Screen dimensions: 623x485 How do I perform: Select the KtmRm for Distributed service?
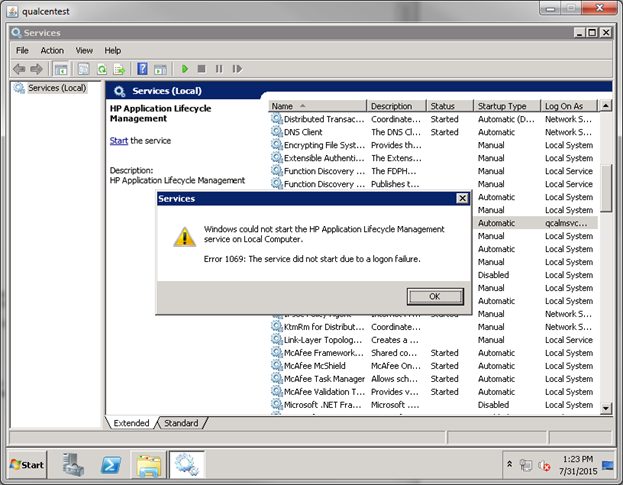(433, 327)
